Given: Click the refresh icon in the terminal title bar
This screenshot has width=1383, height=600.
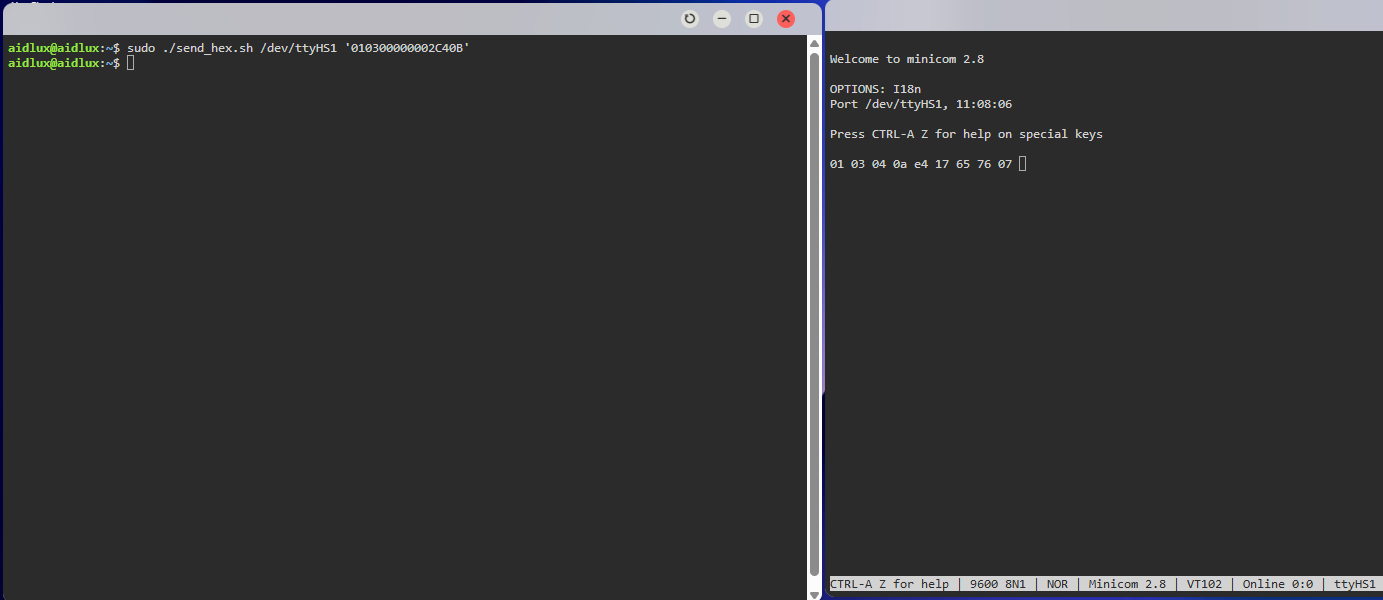Looking at the screenshot, I should point(689,19).
